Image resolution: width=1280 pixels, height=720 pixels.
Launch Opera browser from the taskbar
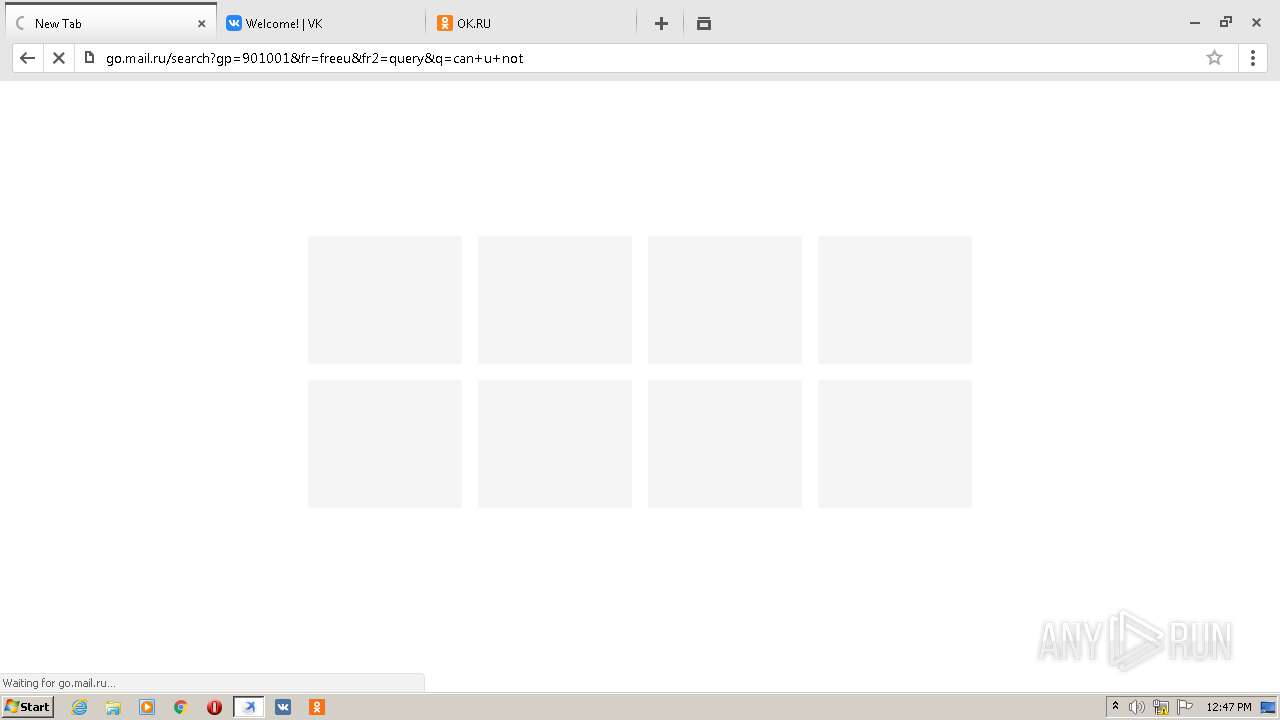click(x=214, y=707)
